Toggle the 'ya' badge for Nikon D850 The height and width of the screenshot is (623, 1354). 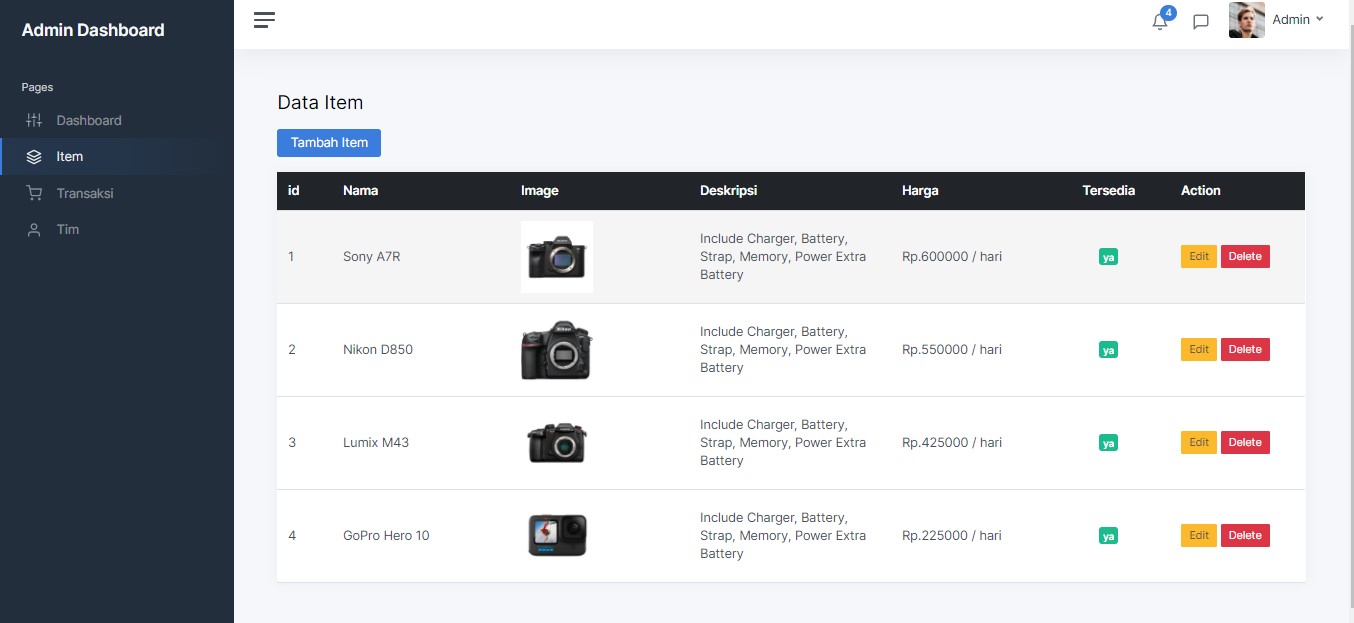(x=1108, y=349)
